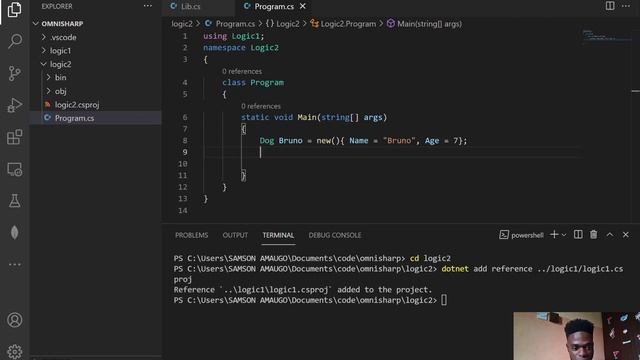Click the terminal prompt input cursor

tap(444, 300)
